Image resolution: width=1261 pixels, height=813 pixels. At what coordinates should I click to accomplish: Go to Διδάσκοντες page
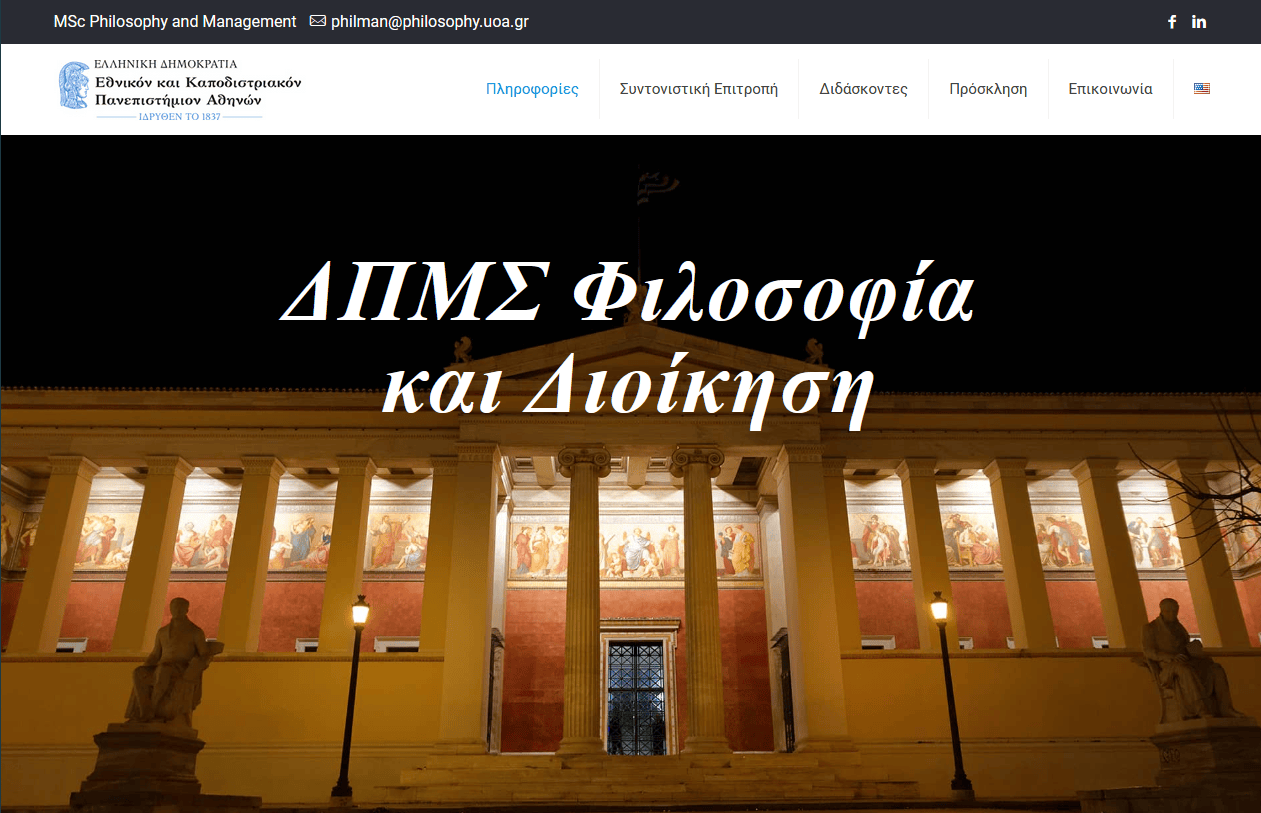point(863,89)
